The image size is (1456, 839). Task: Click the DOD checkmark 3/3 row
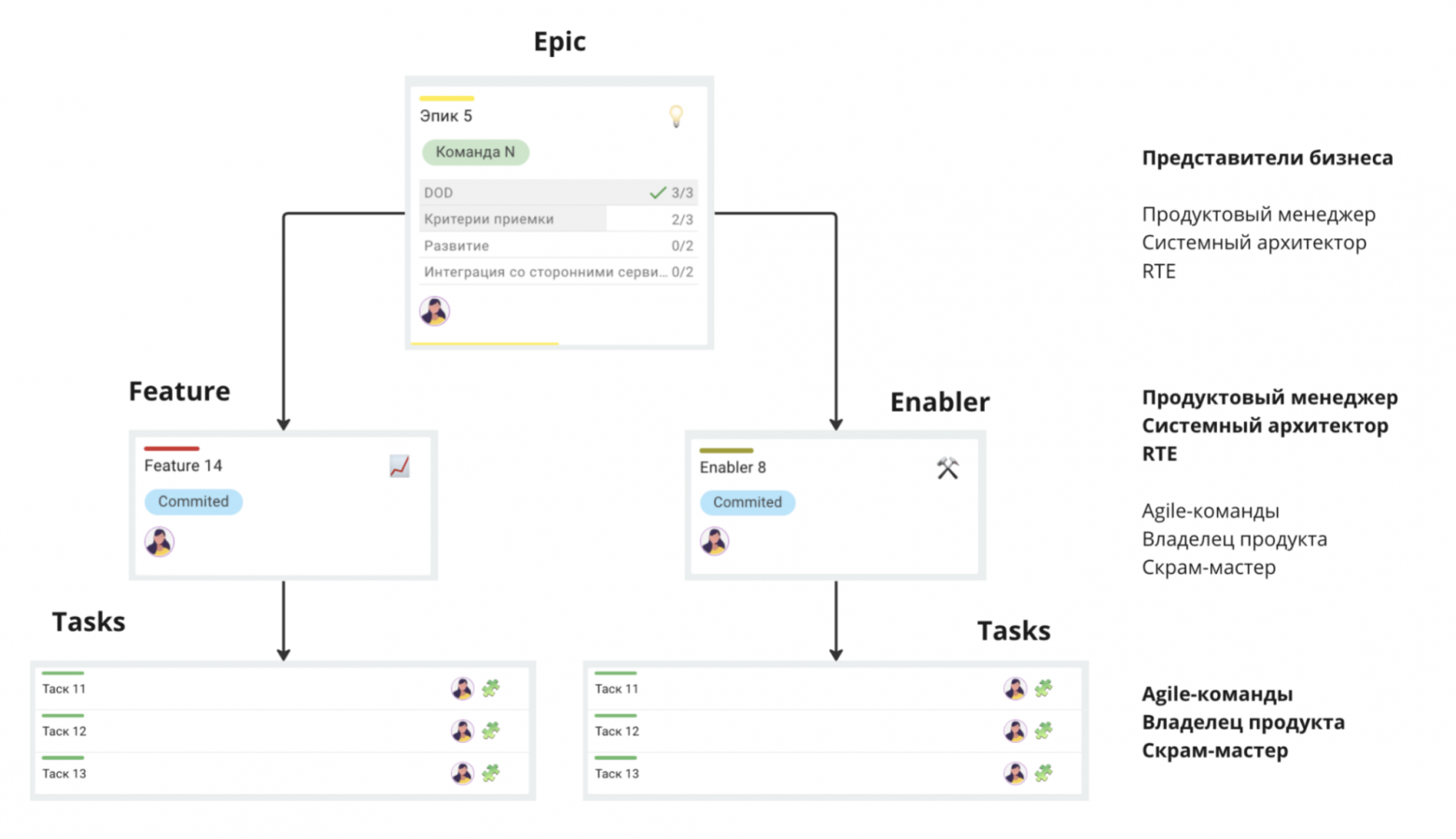(x=558, y=192)
